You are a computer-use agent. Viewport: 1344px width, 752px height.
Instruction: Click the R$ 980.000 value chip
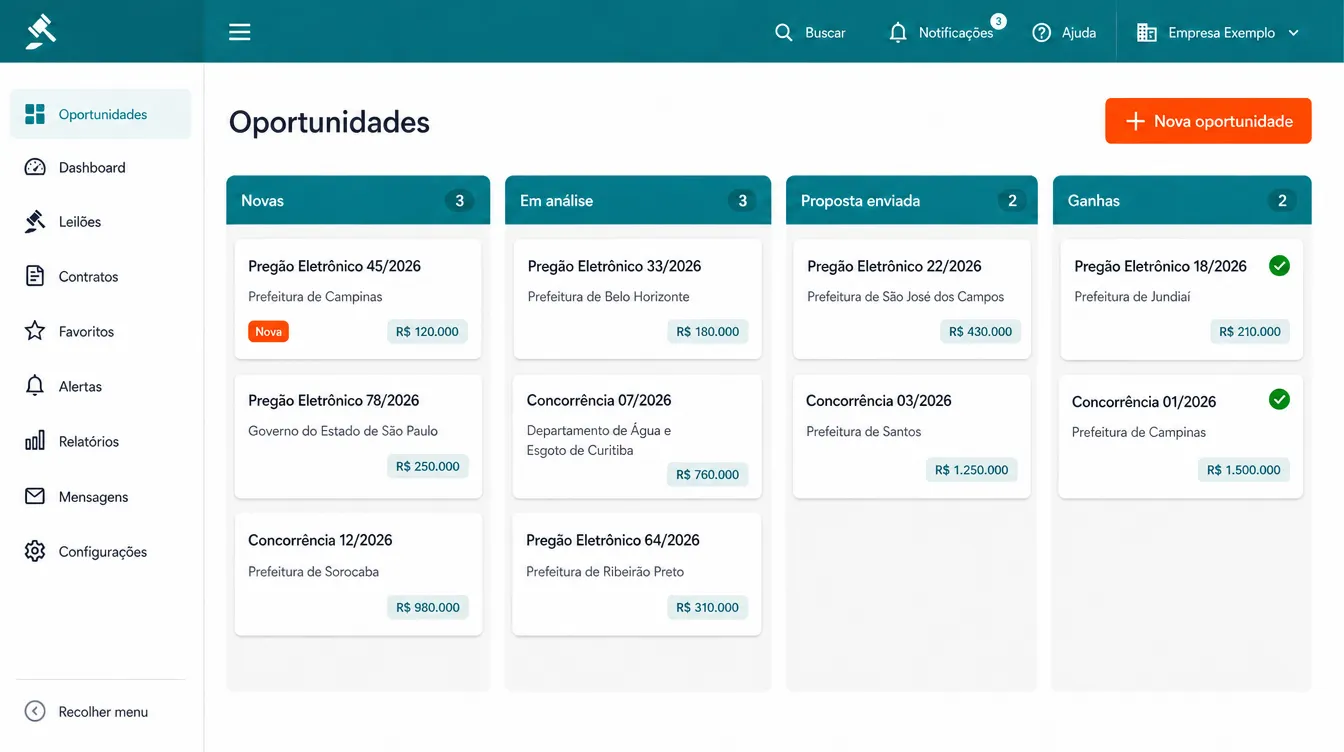click(428, 607)
